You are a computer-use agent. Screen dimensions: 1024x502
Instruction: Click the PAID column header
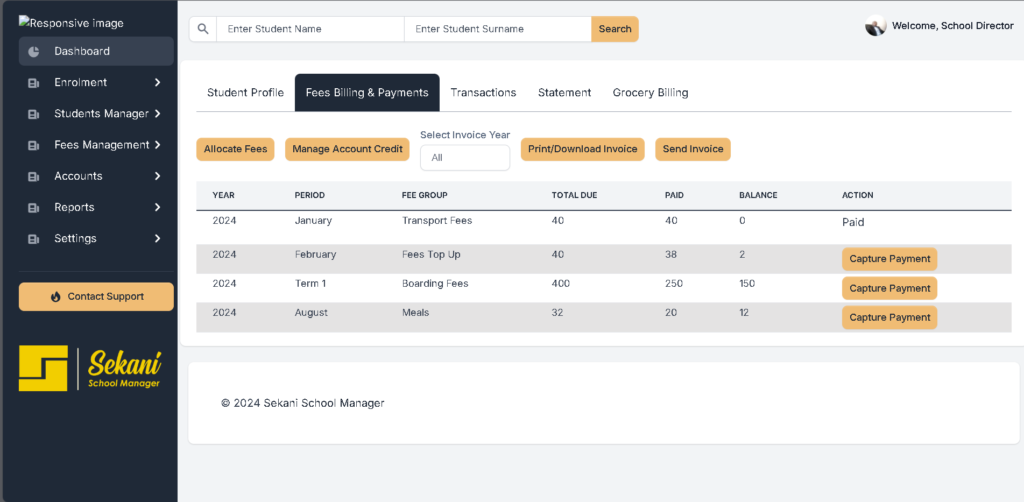click(674, 195)
